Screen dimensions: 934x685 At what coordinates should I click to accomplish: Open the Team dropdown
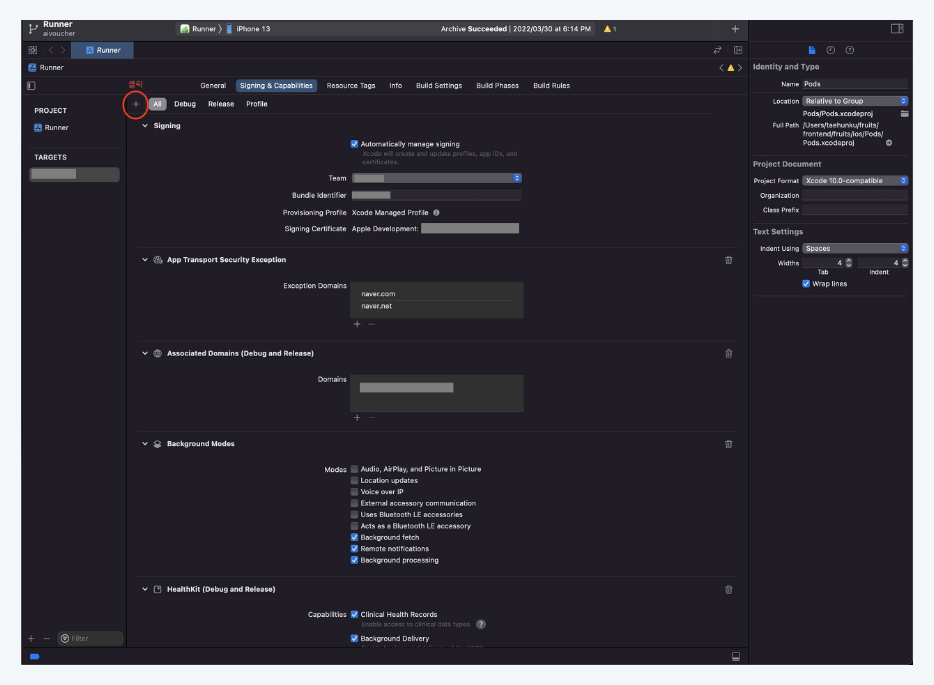[x=437, y=178]
